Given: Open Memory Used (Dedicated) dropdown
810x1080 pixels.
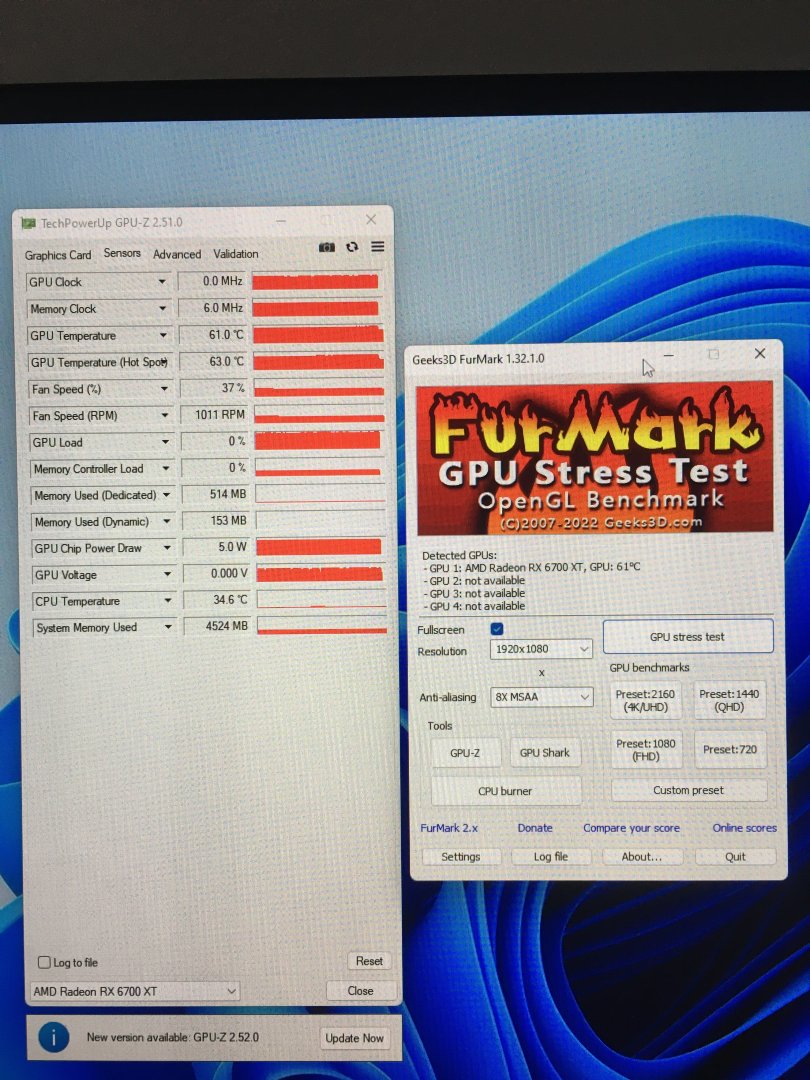Looking at the screenshot, I should click(166, 495).
